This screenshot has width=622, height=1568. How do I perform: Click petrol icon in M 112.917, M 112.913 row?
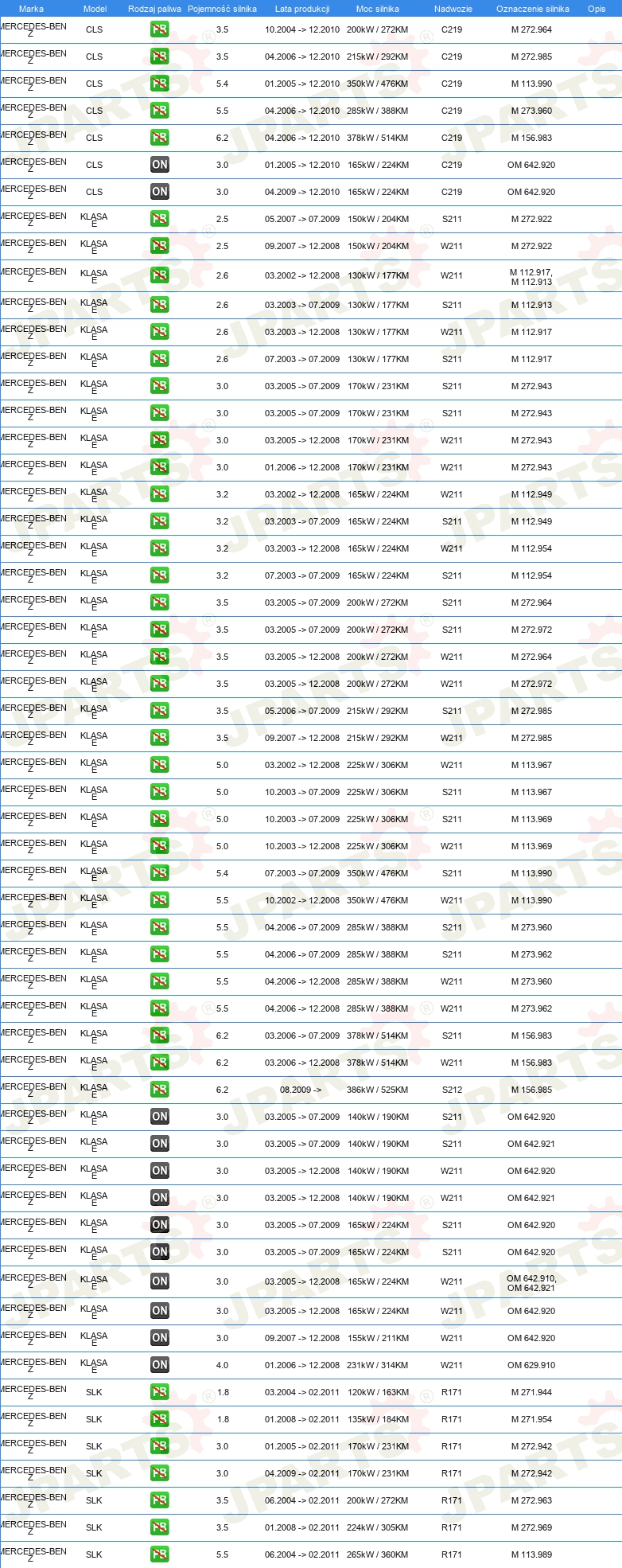tap(159, 275)
